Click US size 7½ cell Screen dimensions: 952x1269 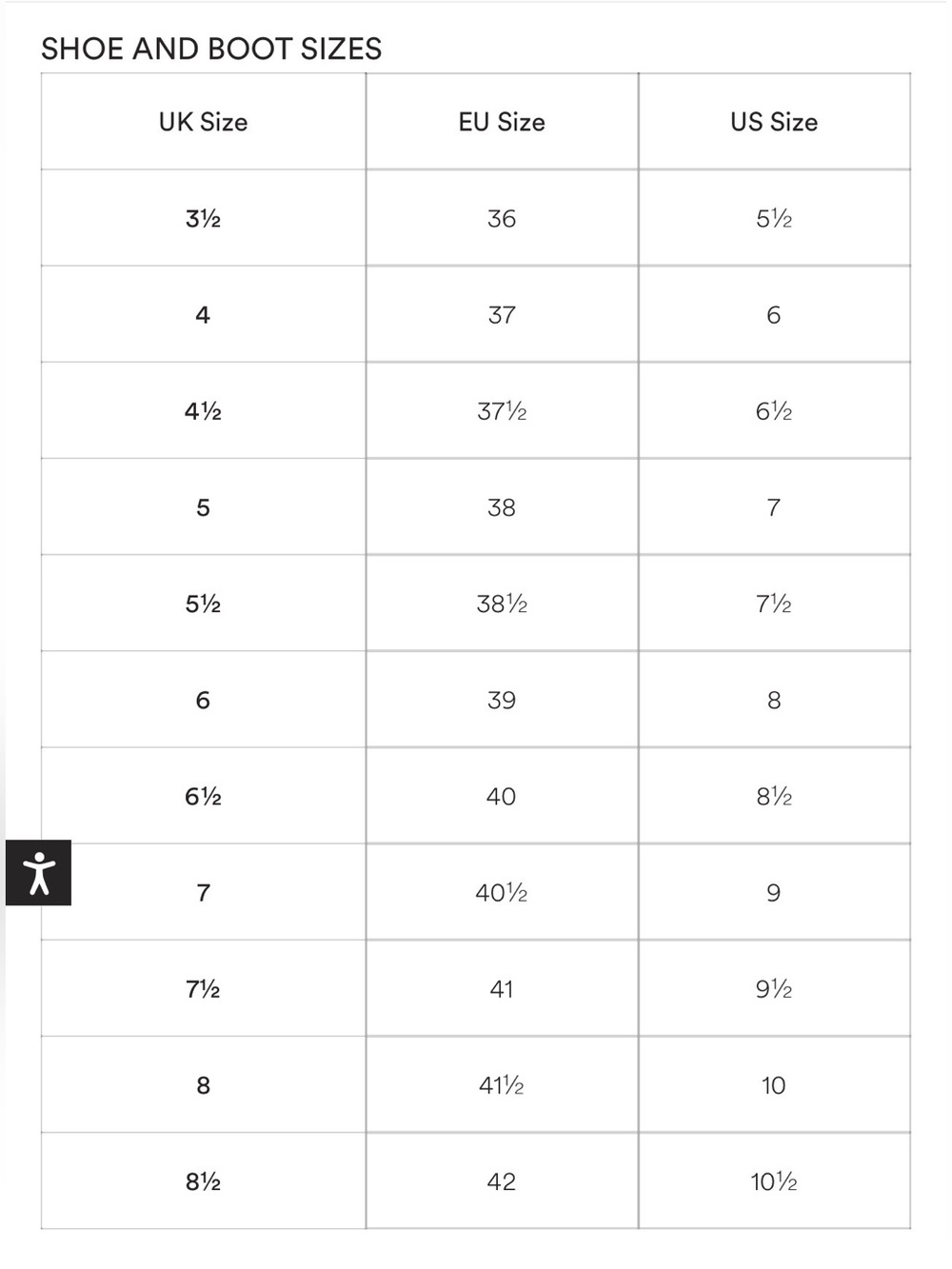pyautogui.click(x=774, y=604)
